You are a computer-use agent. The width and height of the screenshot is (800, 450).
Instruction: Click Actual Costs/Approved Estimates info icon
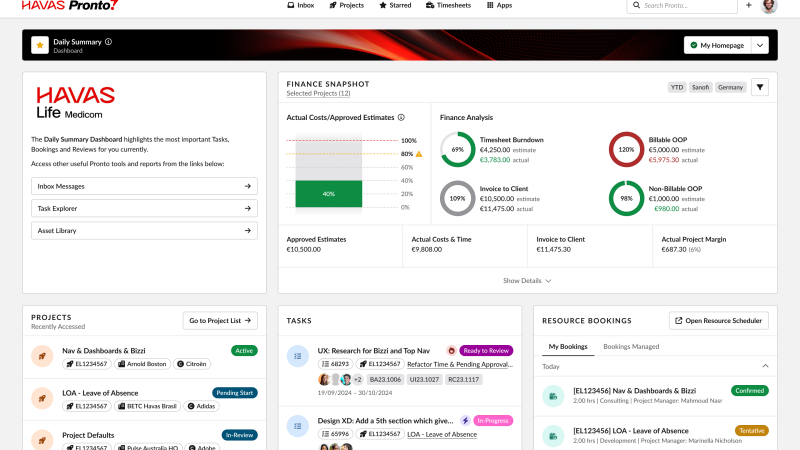click(x=401, y=117)
